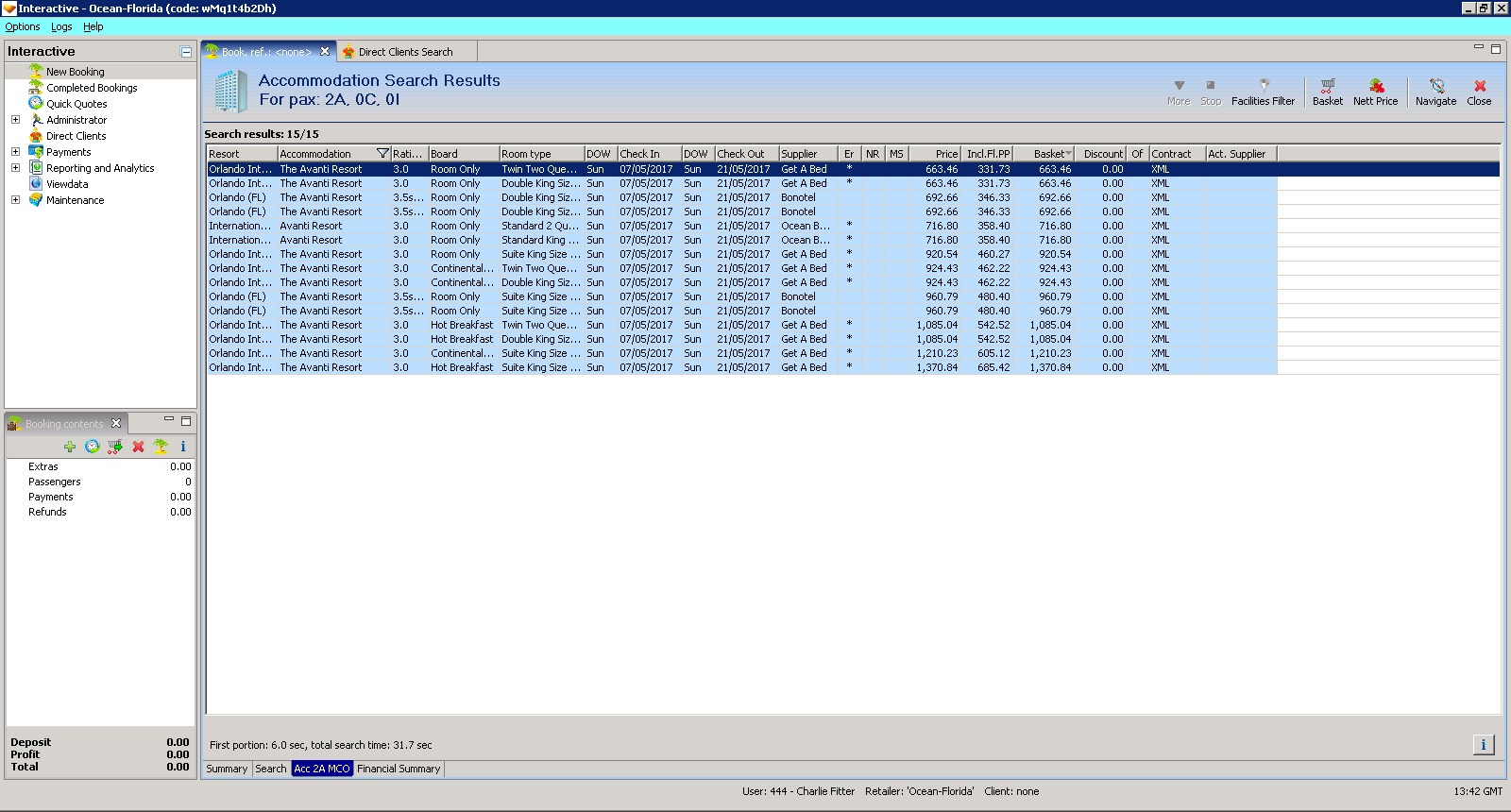Expand the Maintenance tree node

(x=15, y=200)
